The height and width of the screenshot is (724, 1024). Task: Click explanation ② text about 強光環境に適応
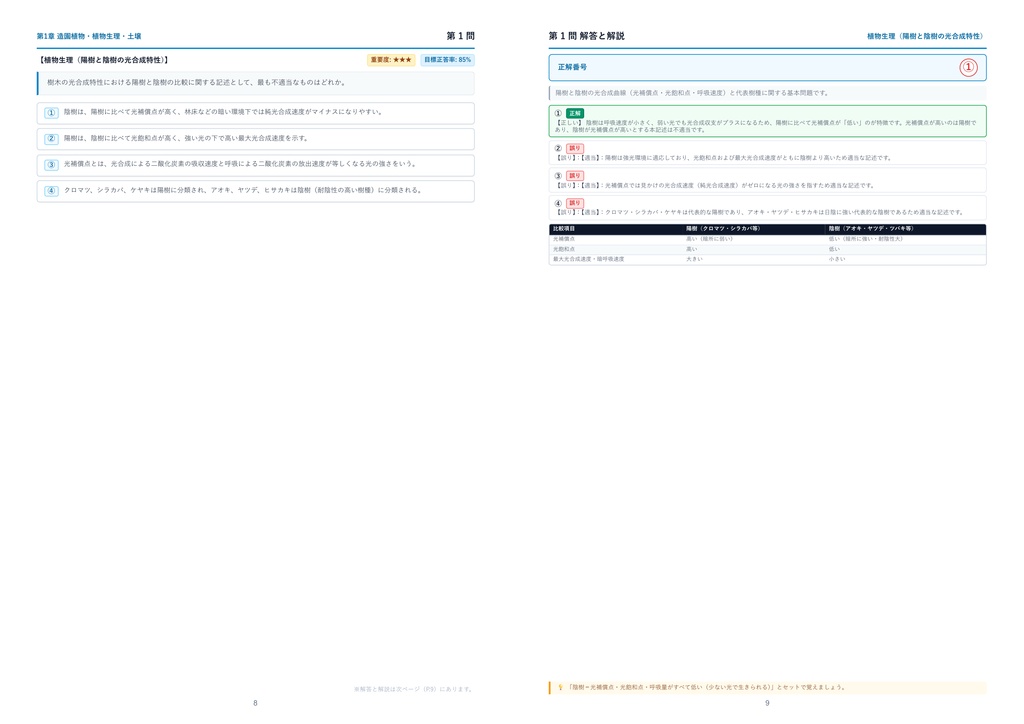click(723, 158)
